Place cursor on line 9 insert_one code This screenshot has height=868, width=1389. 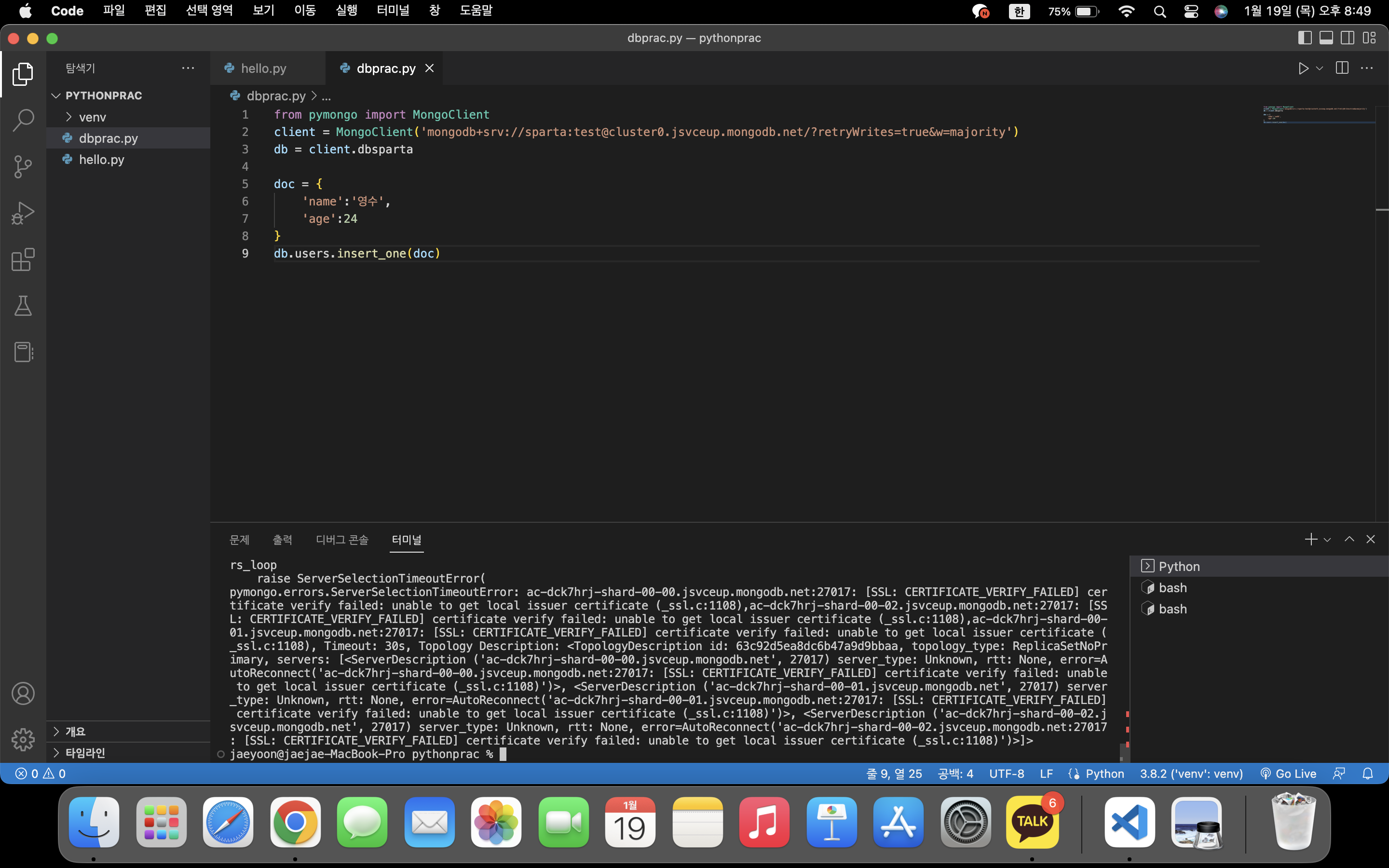coord(357,253)
